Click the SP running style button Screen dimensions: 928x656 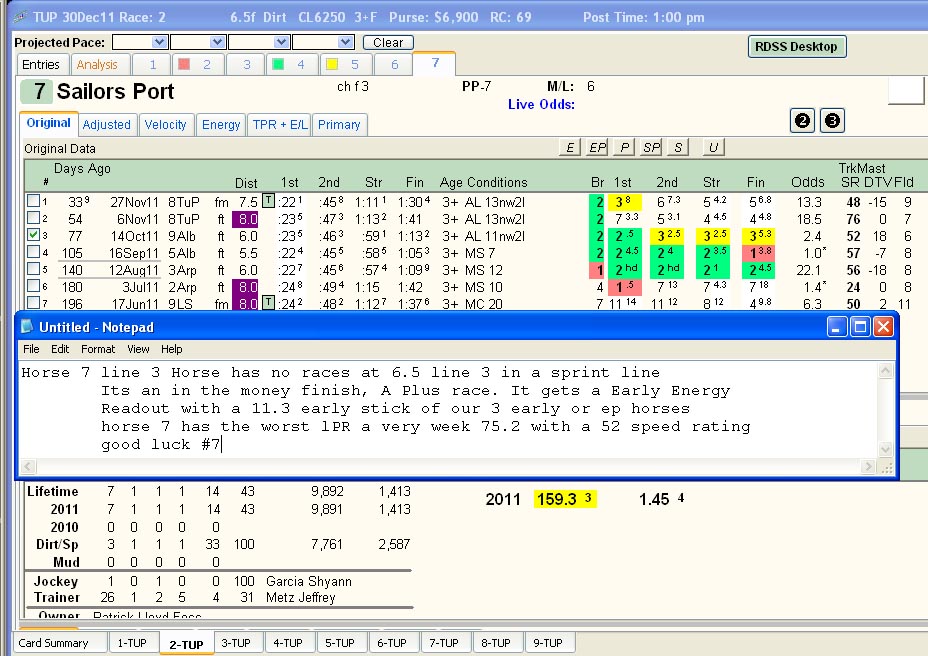click(x=651, y=147)
